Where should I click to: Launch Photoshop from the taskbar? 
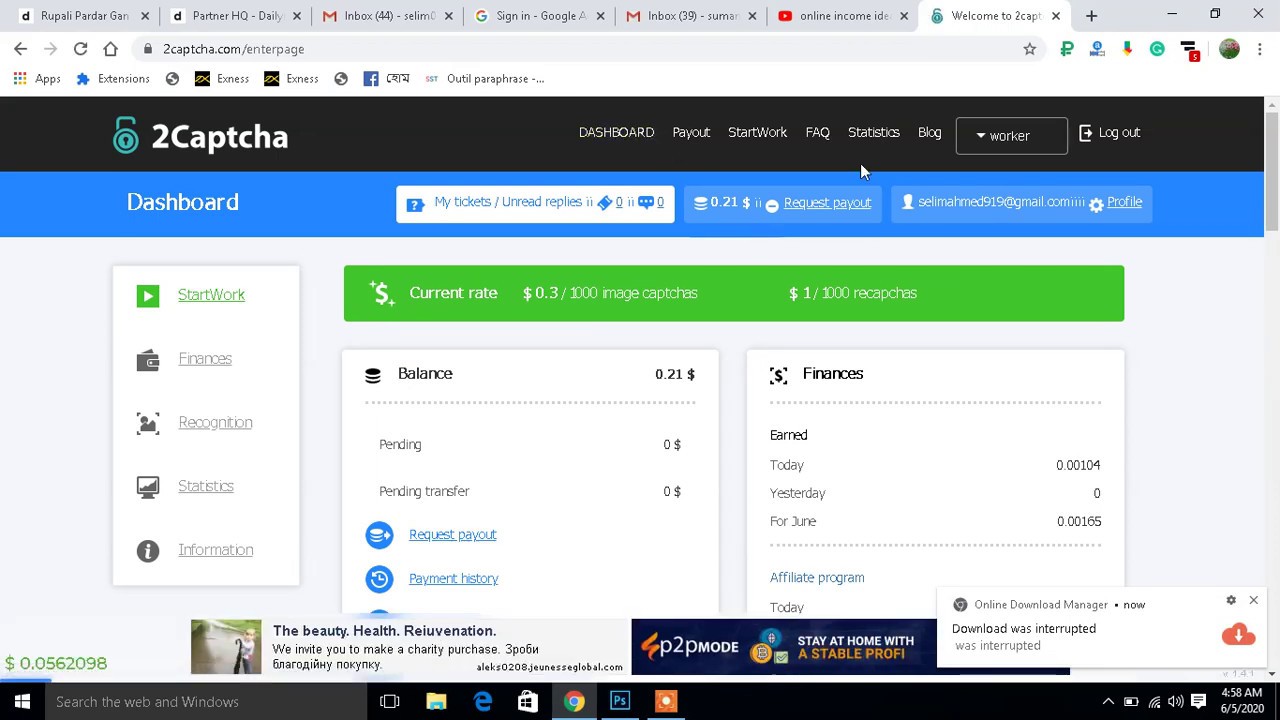coord(620,701)
